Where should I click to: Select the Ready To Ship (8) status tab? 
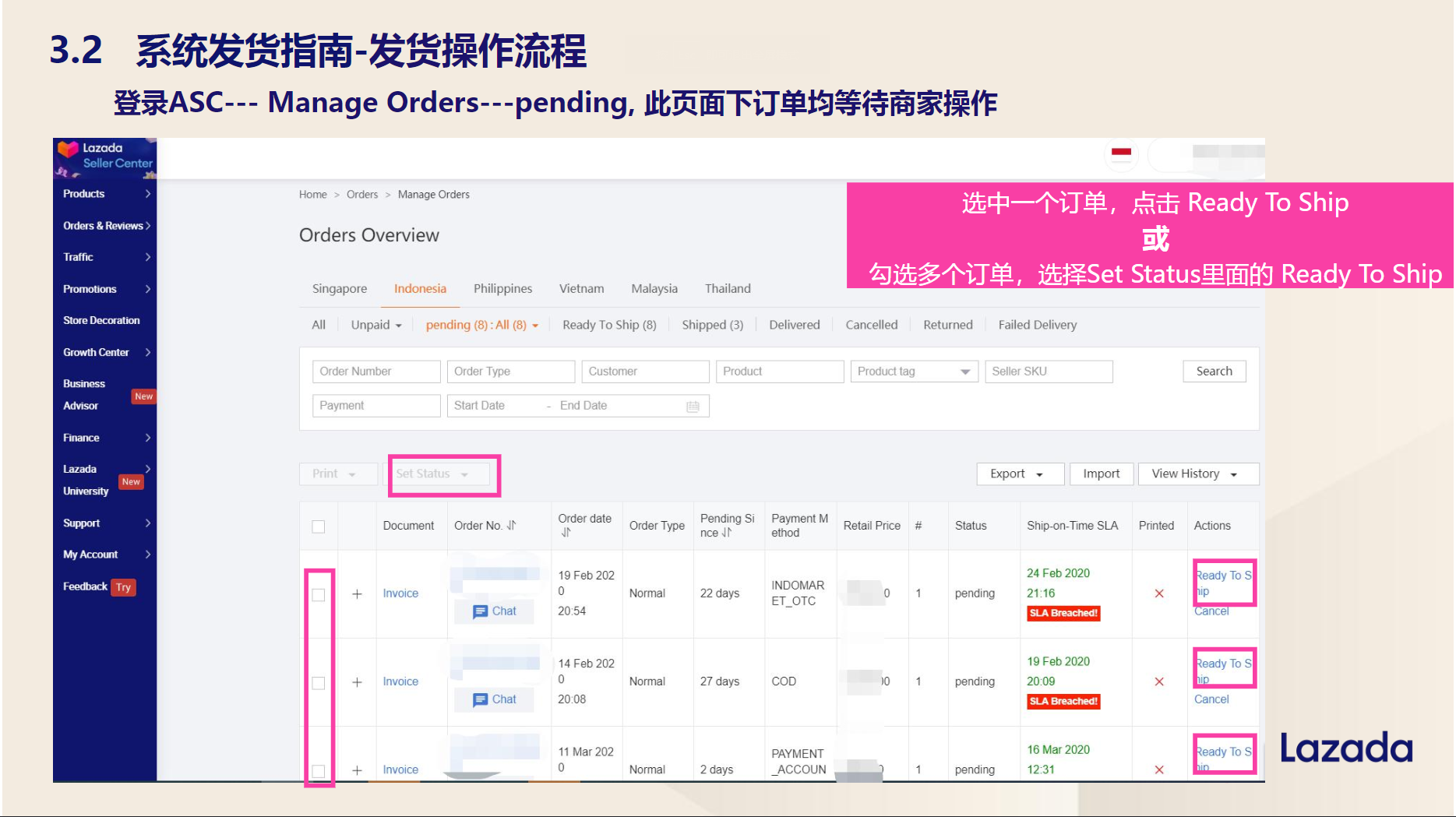[609, 325]
